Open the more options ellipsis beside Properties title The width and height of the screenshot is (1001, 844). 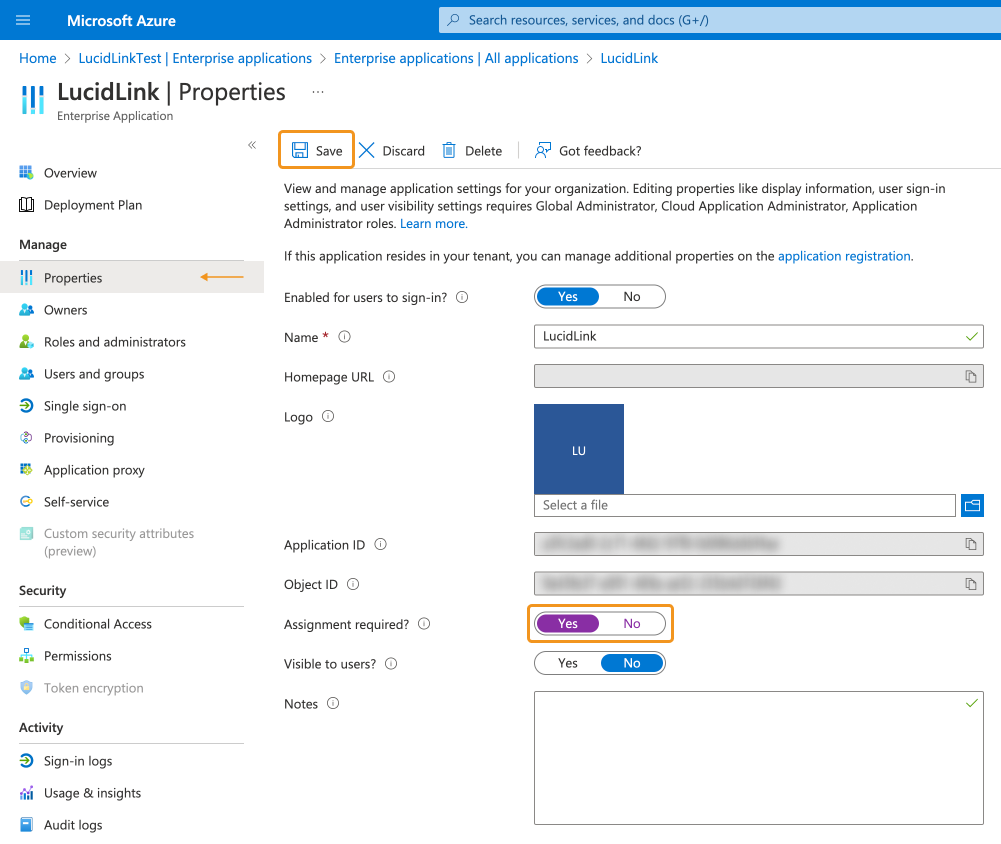point(318,92)
